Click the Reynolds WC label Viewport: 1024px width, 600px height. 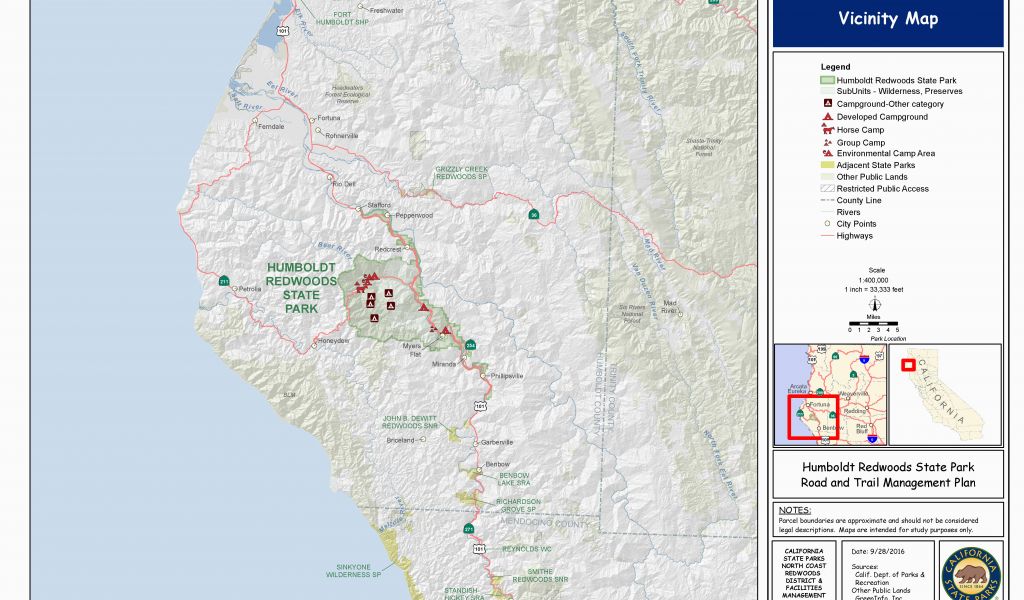tap(527, 549)
